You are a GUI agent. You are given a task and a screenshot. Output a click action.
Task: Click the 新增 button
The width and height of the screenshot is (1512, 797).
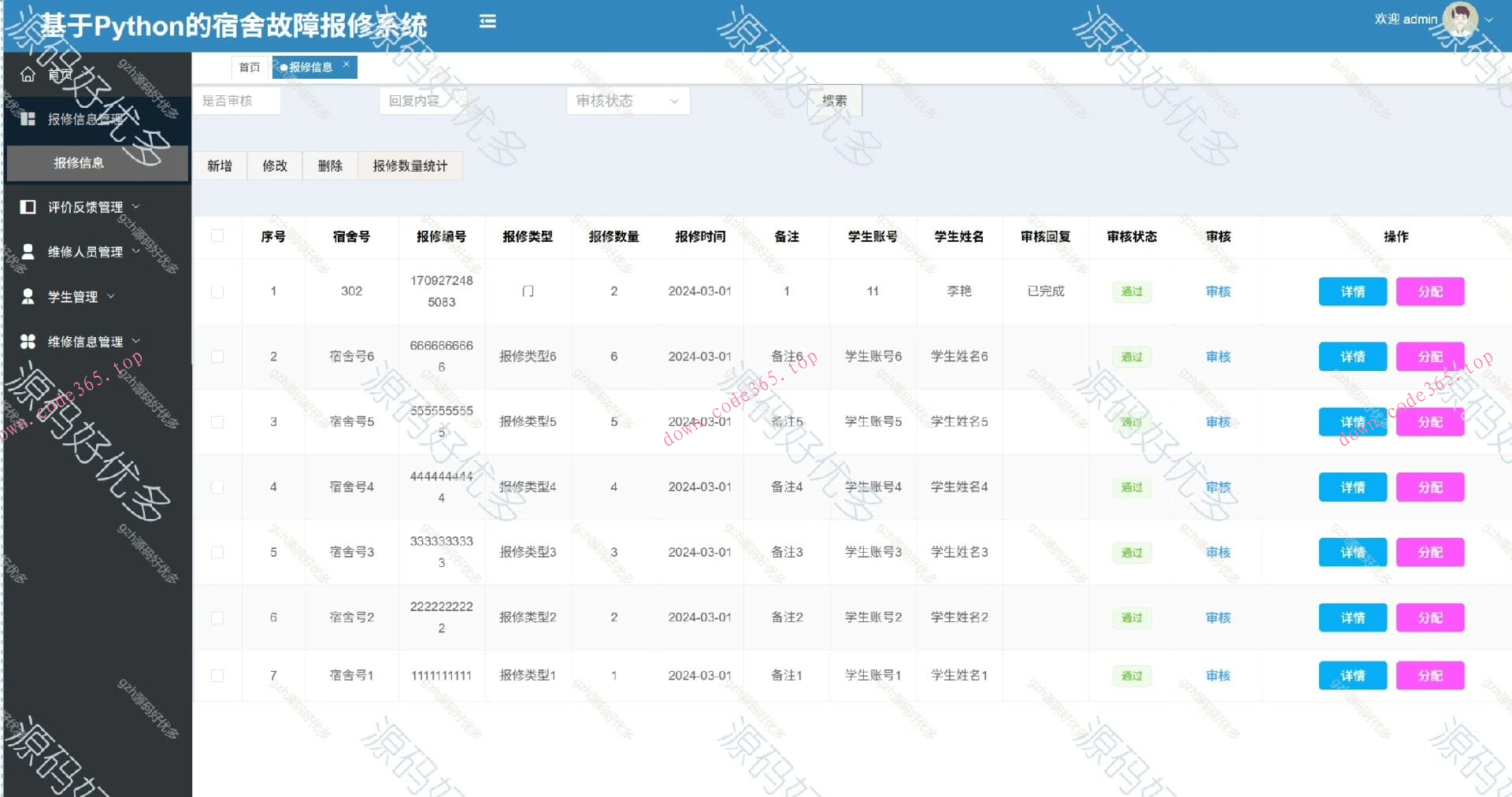click(x=220, y=165)
